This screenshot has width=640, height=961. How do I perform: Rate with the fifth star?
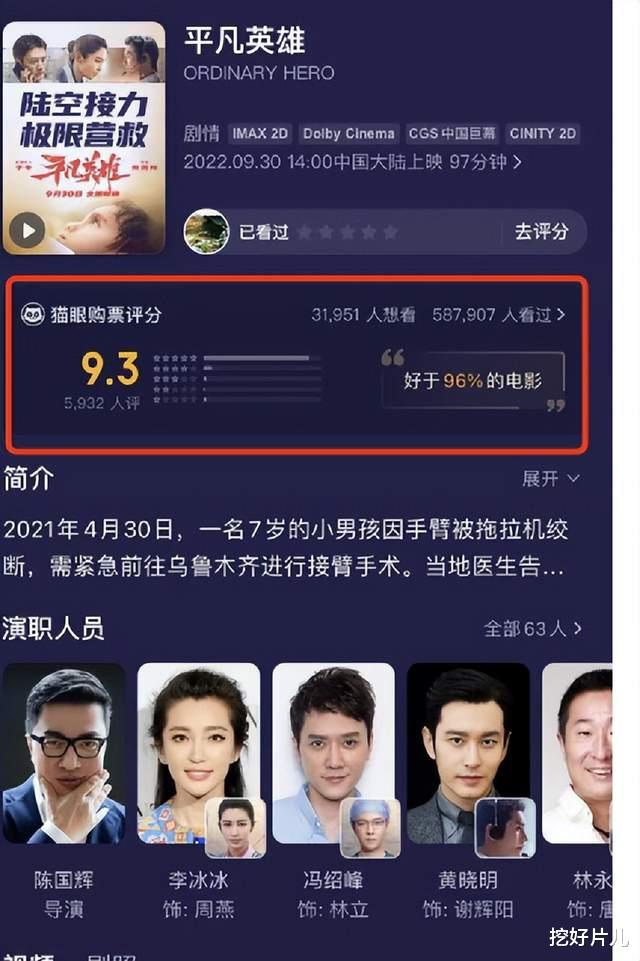click(x=390, y=232)
